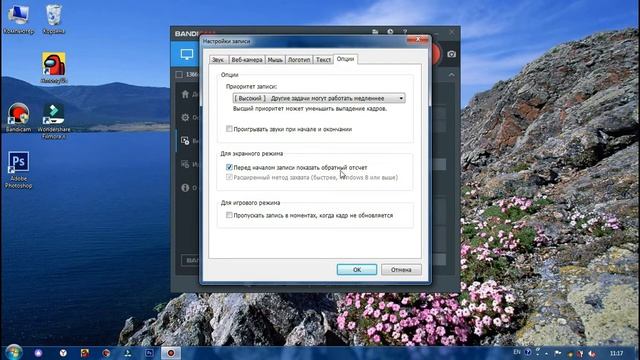This screenshot has height=360, width=640.
Task: Open the info About icon in Bandicam sidebar
Action: pos(185,188)
